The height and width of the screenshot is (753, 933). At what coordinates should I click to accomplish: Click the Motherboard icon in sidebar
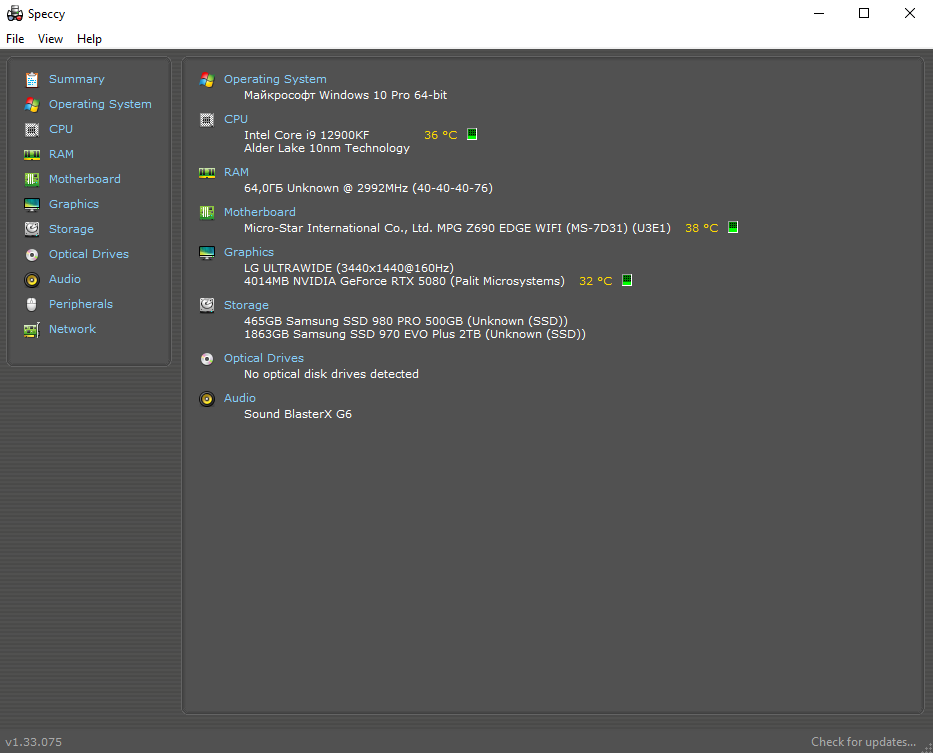coord(32,179)
